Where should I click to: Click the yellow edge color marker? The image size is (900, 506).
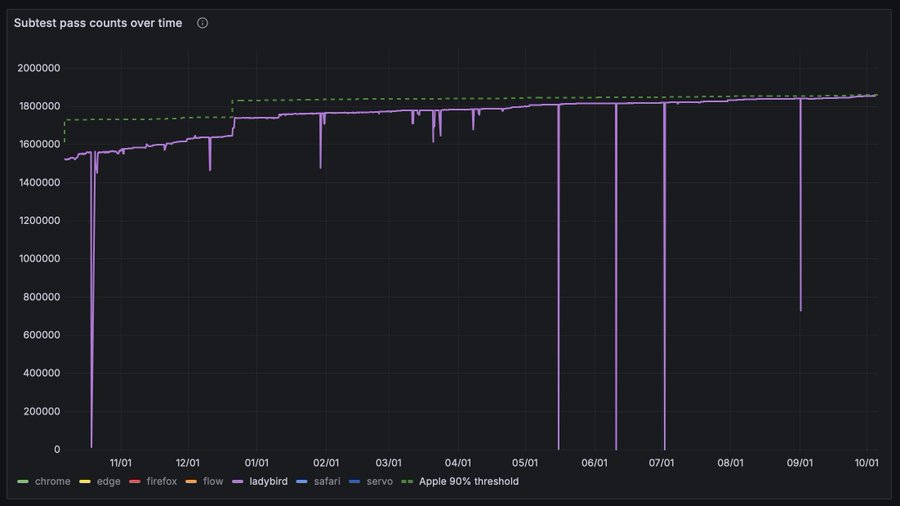(x=86, y=481)
